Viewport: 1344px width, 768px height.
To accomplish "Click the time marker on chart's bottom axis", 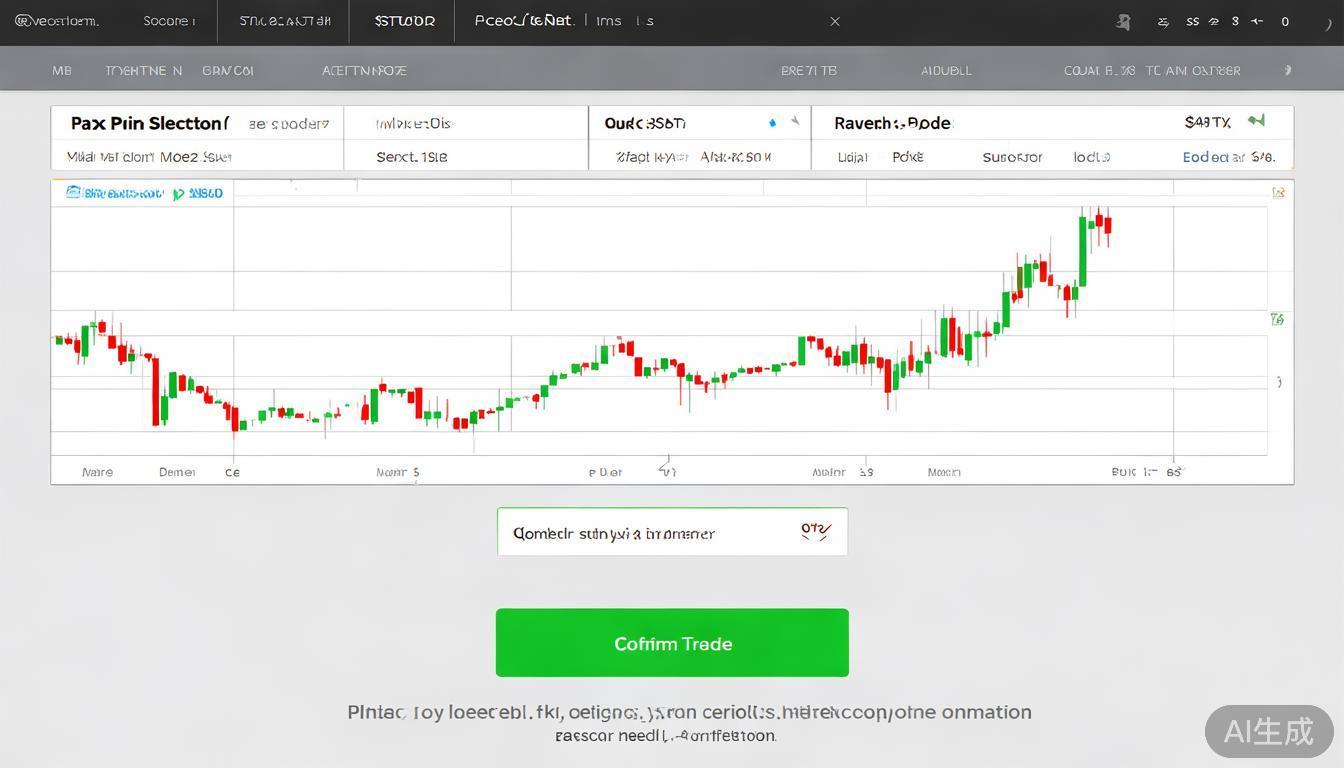I will (x=665, y=468).
